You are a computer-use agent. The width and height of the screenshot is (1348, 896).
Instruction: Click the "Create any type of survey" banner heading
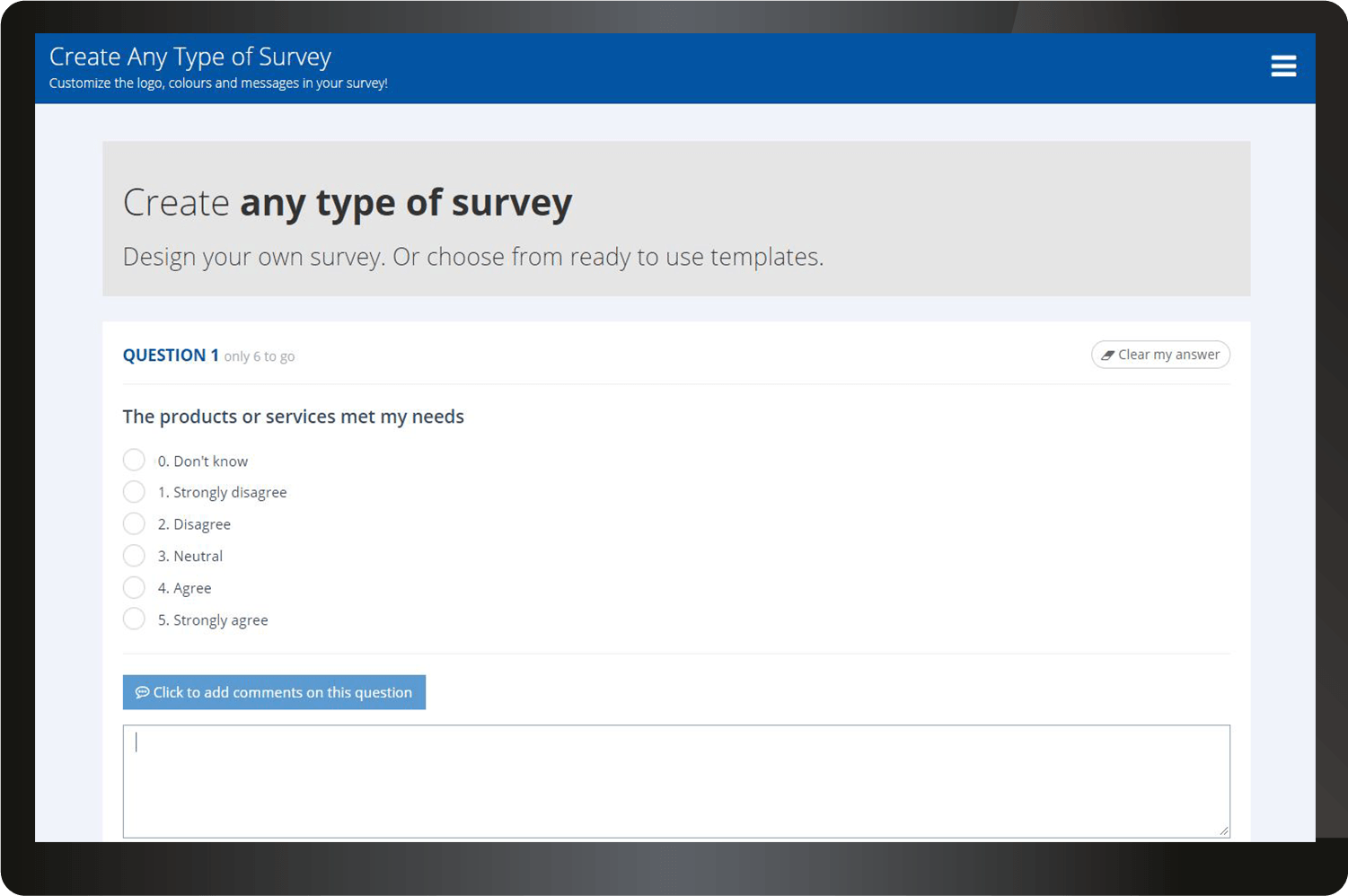pos(347,202)
